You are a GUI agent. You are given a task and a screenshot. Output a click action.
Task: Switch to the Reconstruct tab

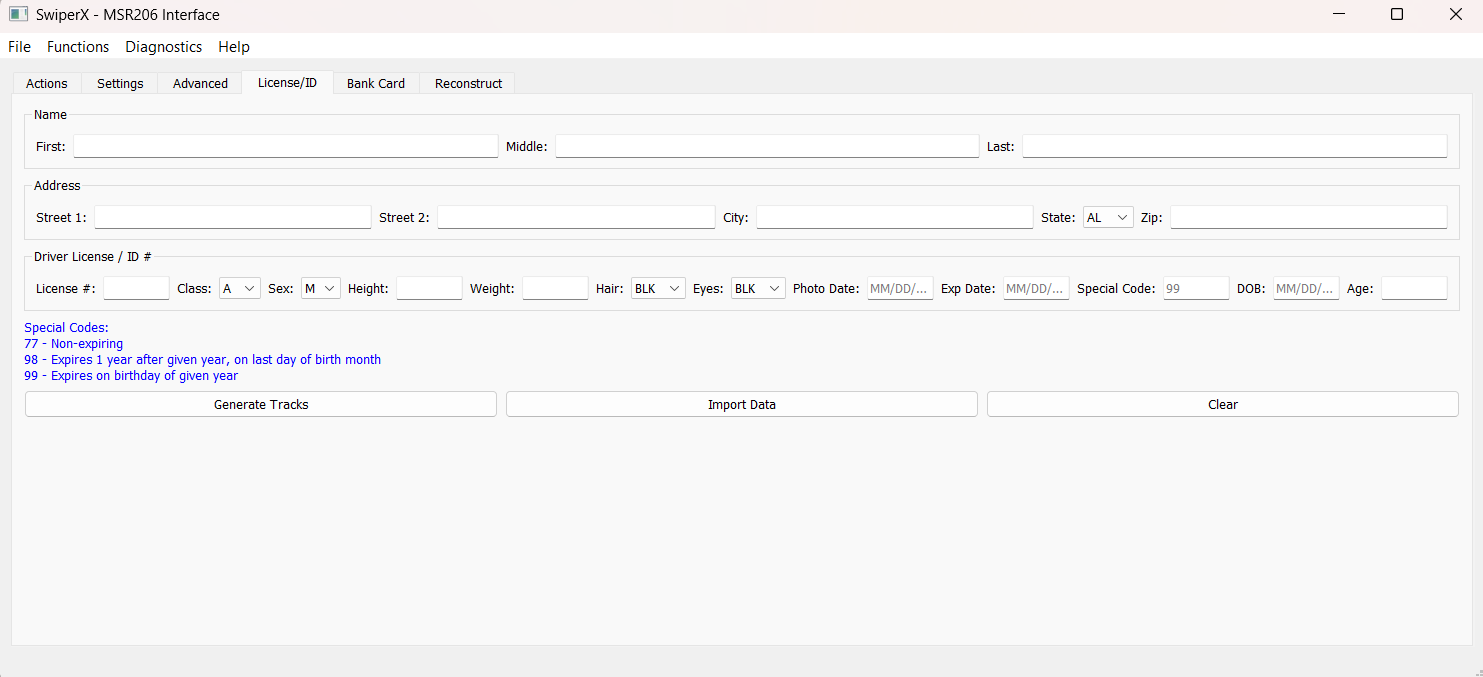click(x=468, y=83)
